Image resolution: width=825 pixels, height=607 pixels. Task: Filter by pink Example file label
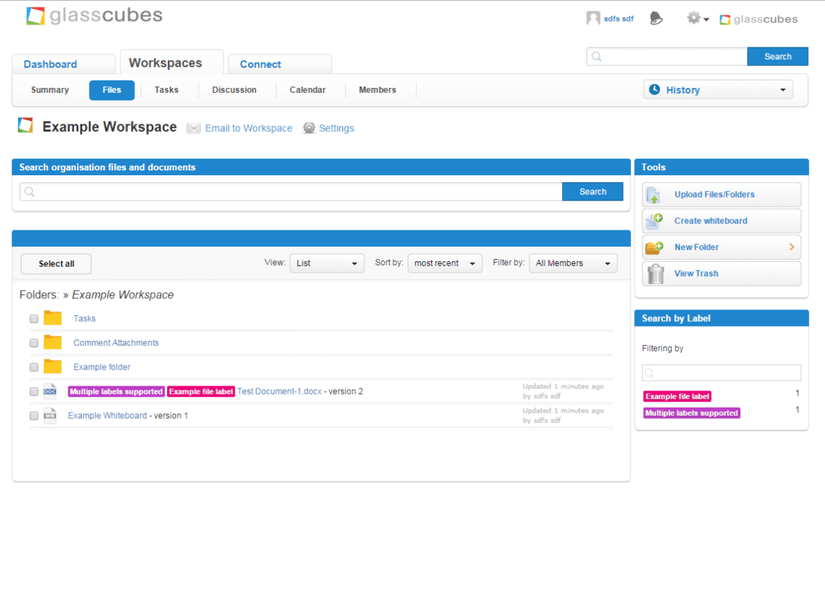(677, 397)
